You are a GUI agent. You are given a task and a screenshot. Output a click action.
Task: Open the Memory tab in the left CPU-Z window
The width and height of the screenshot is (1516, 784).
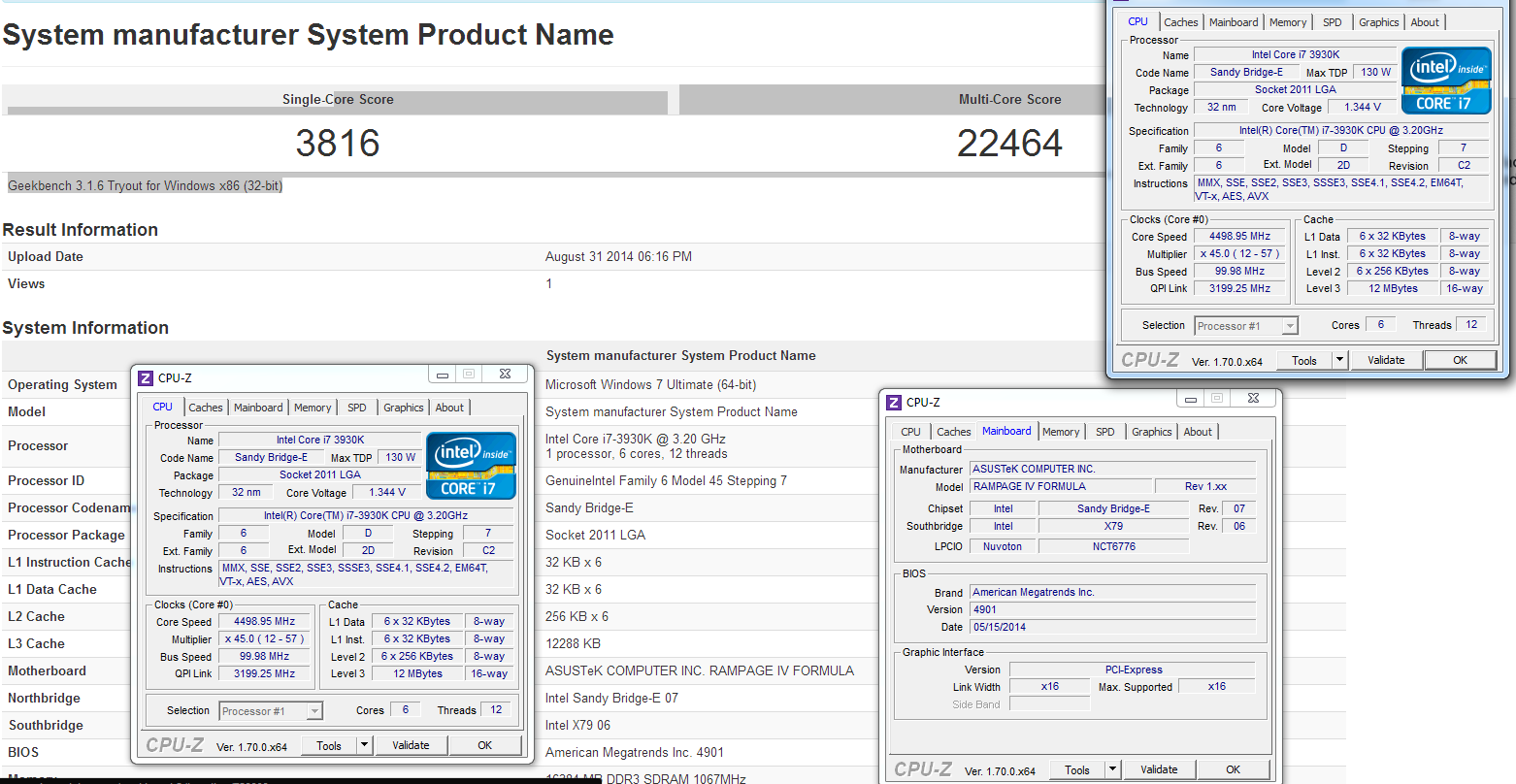(313, 408)
